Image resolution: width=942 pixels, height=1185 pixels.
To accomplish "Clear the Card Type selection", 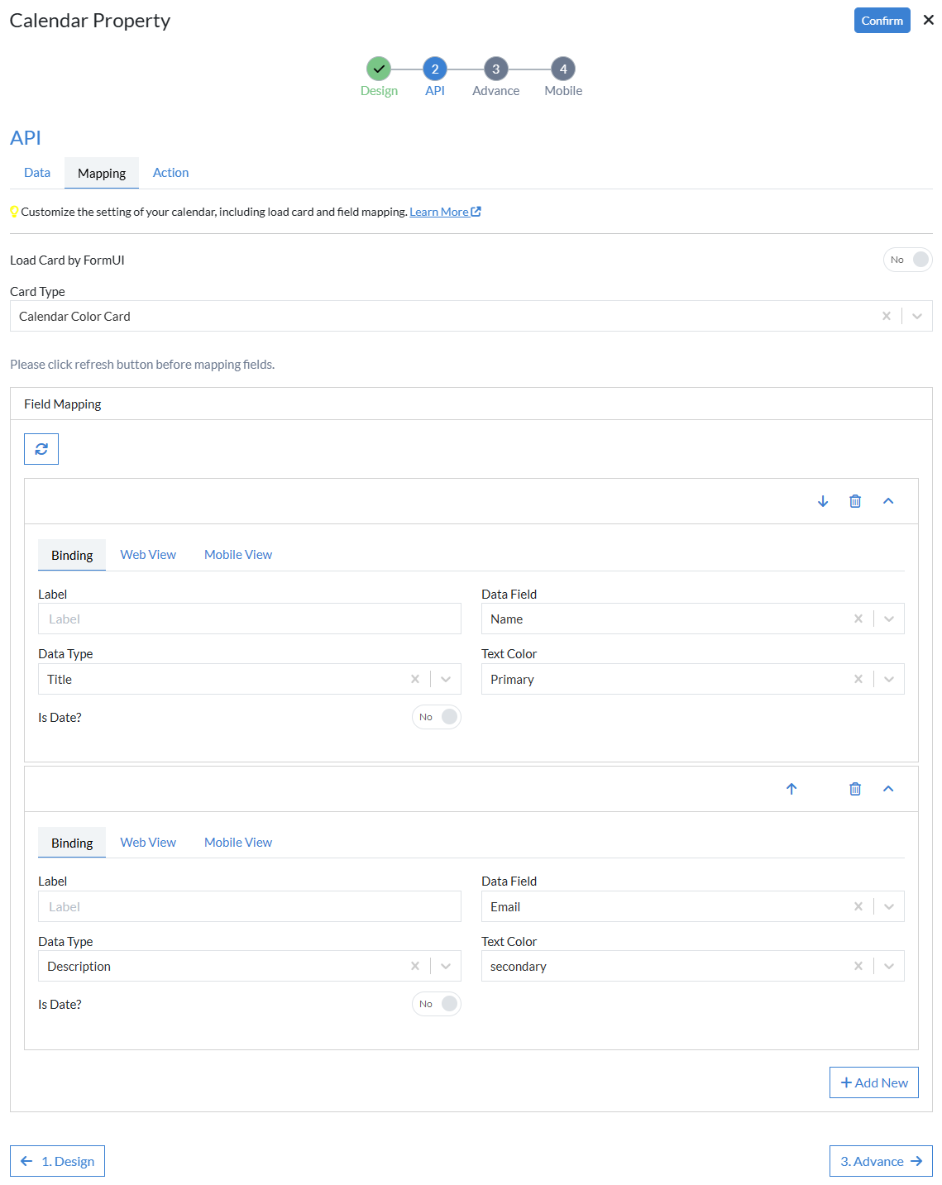I will click(x=886, y=316).
